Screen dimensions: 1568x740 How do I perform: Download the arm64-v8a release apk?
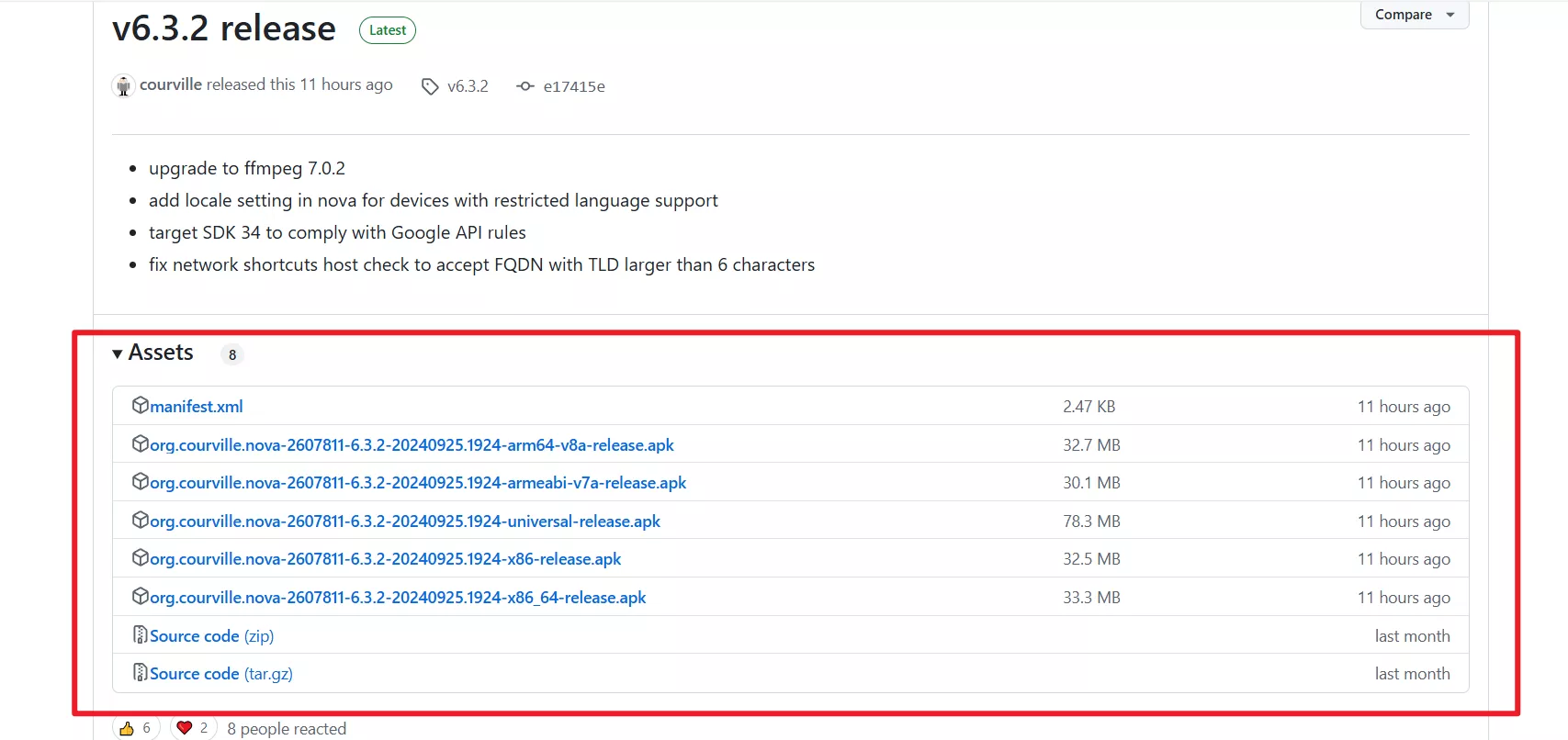[412, 444]
